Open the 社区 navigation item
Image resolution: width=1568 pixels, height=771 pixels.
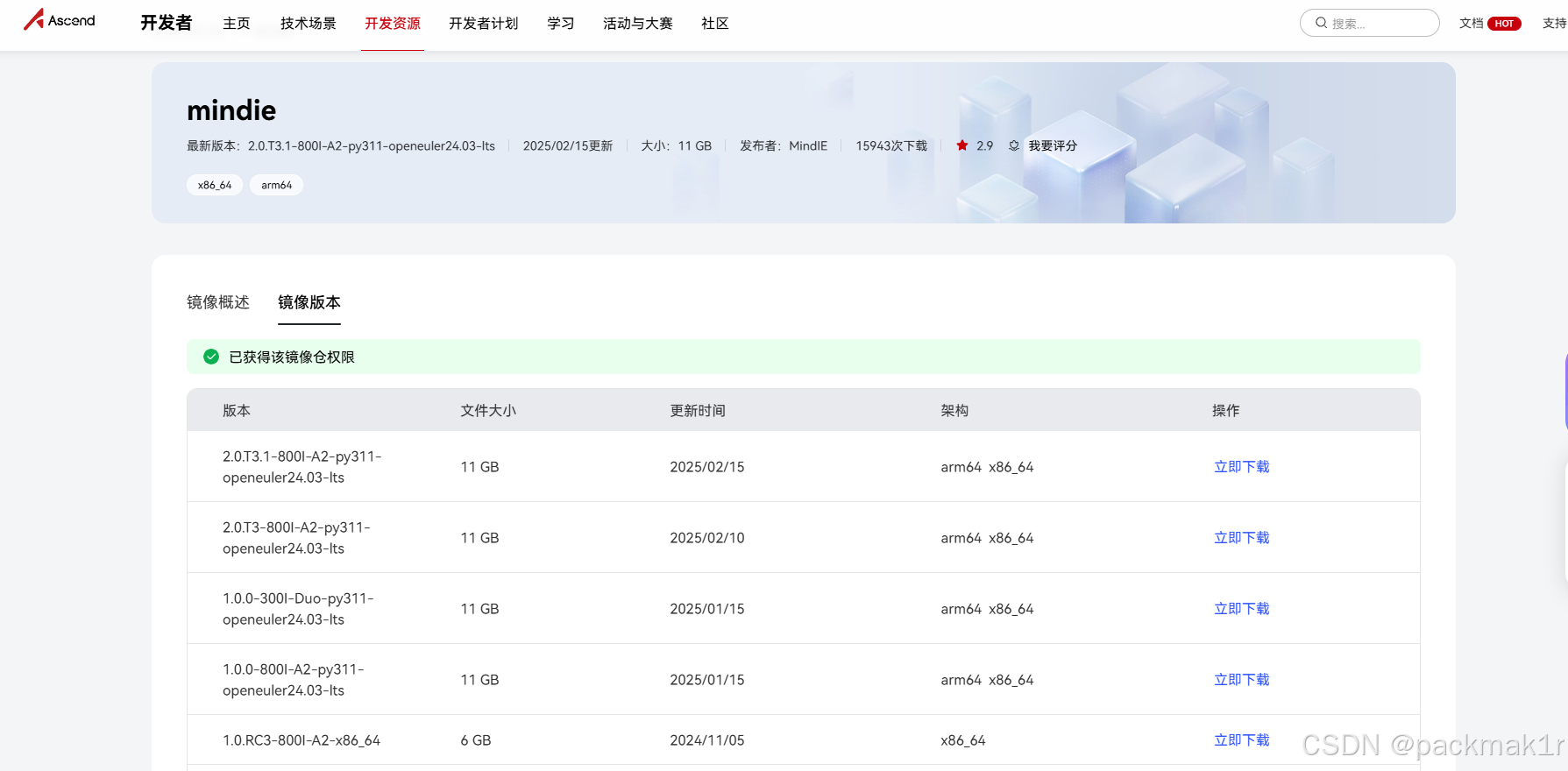click(x=715, y=24)
